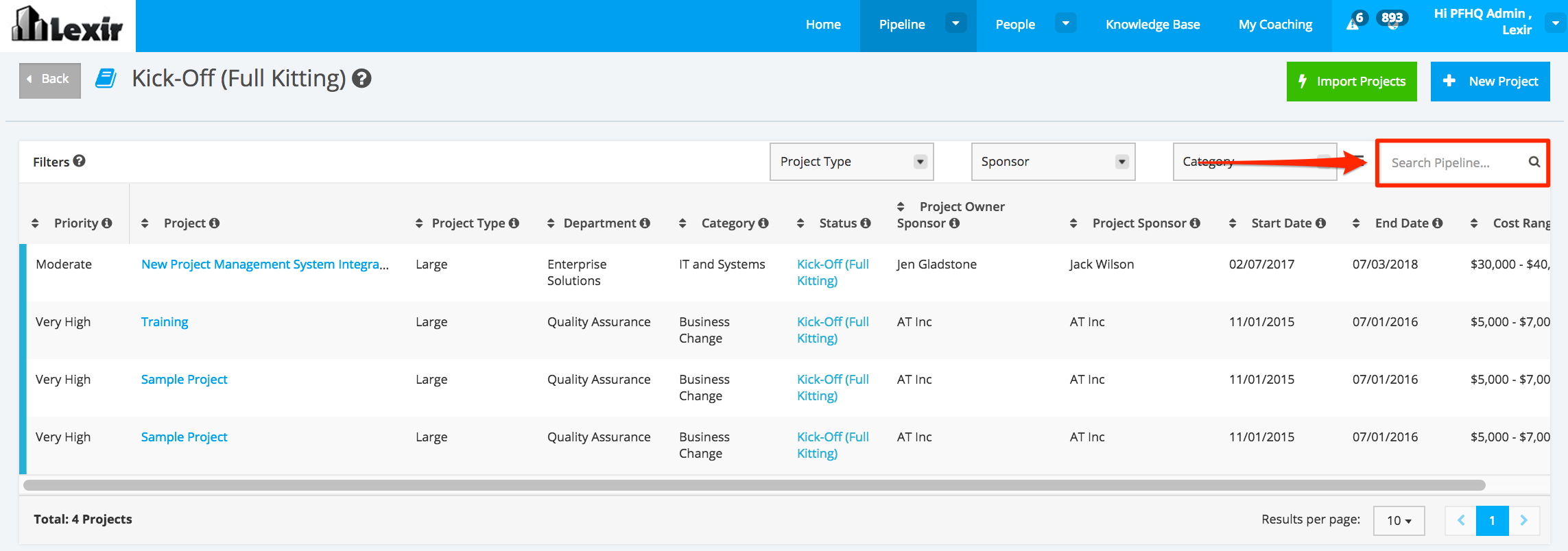The height and width of the screenshot is (551, 1568).
Task: Sort by Project Sponsor using sort arrows
Action: [1073, 223]
